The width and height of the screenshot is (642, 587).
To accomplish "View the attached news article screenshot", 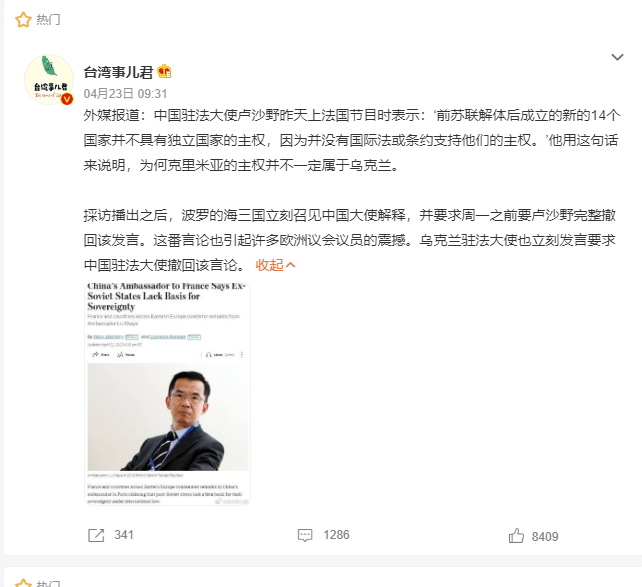I will 167,393.
